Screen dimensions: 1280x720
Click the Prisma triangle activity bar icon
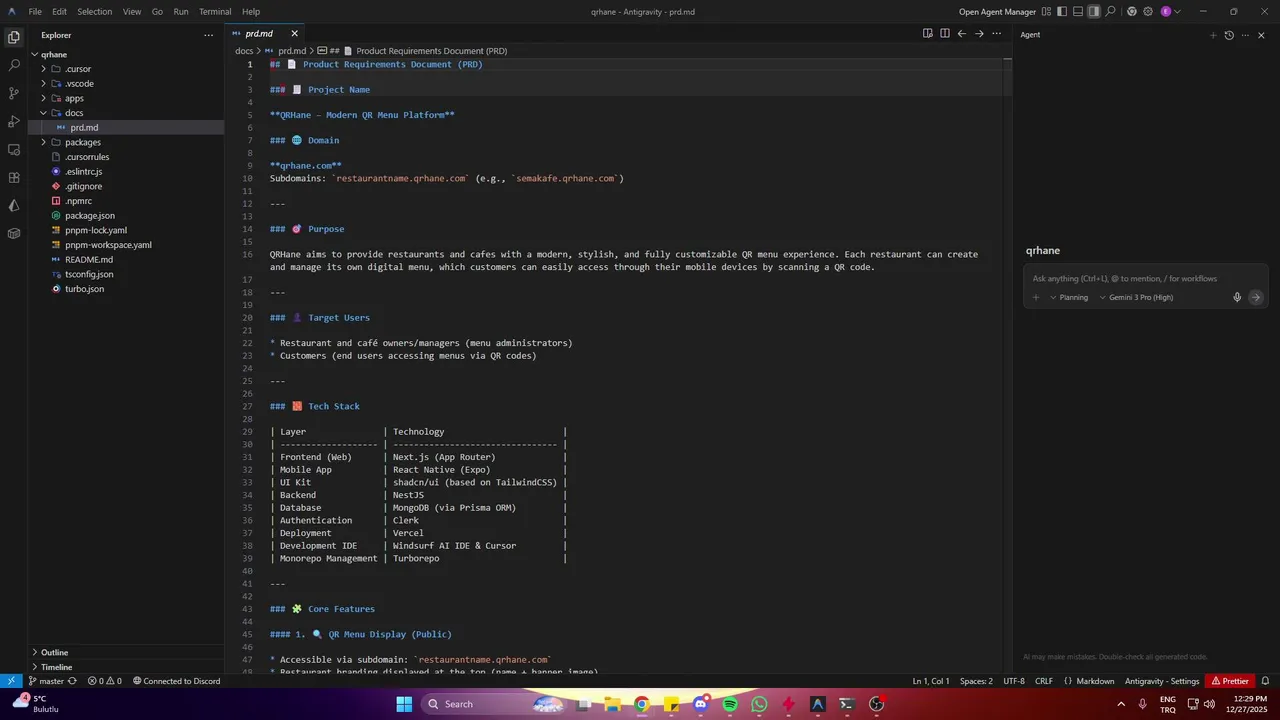[14, 205]
